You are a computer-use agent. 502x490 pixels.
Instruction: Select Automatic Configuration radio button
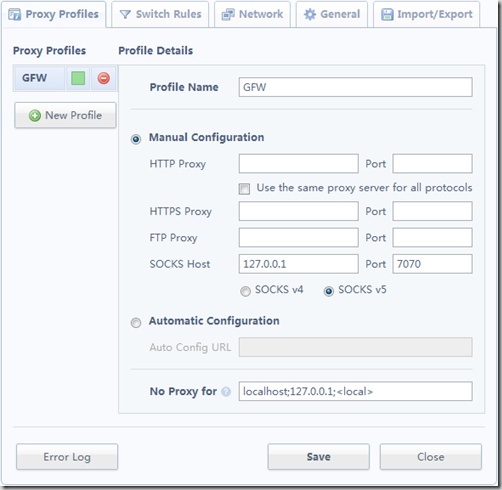click(136, 323)
